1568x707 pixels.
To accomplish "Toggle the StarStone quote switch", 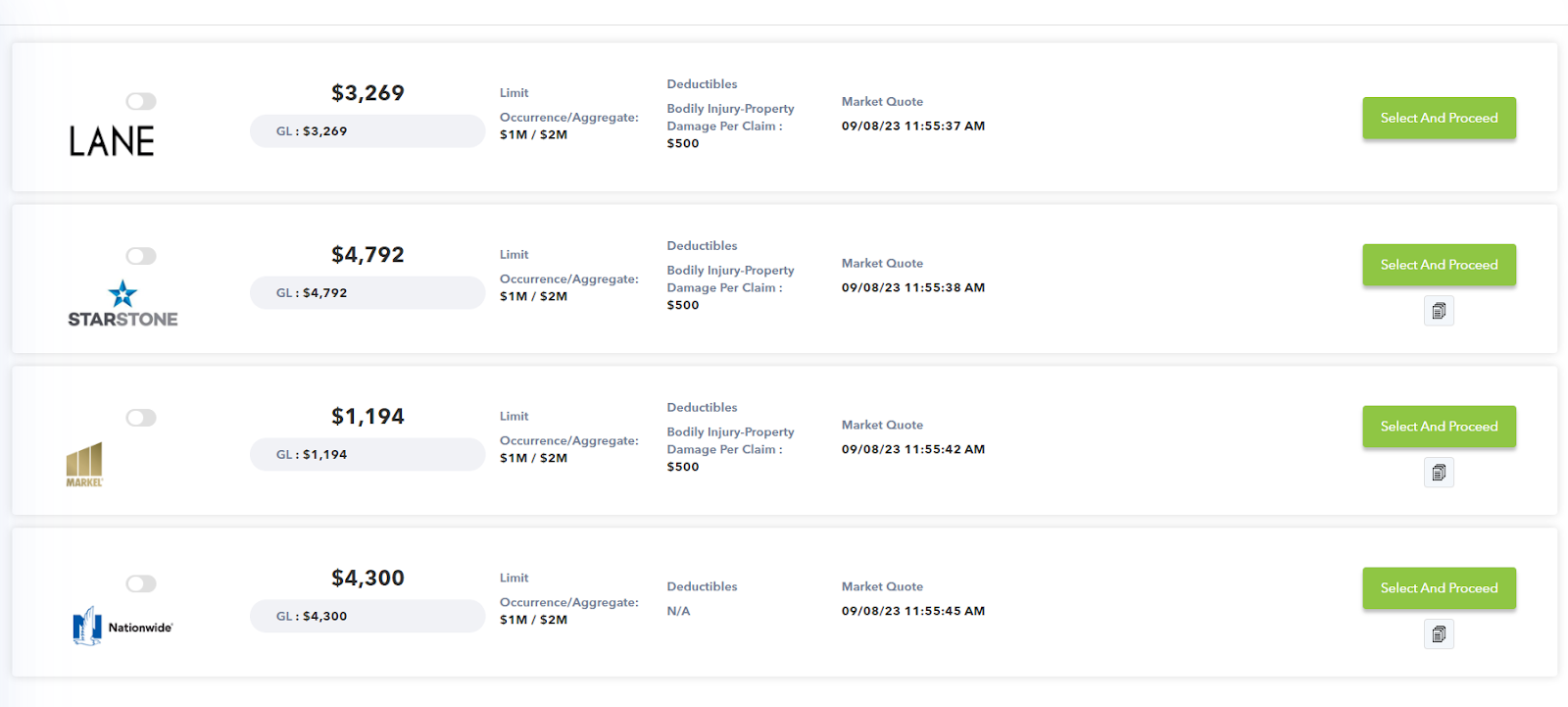I will (141, 256).
